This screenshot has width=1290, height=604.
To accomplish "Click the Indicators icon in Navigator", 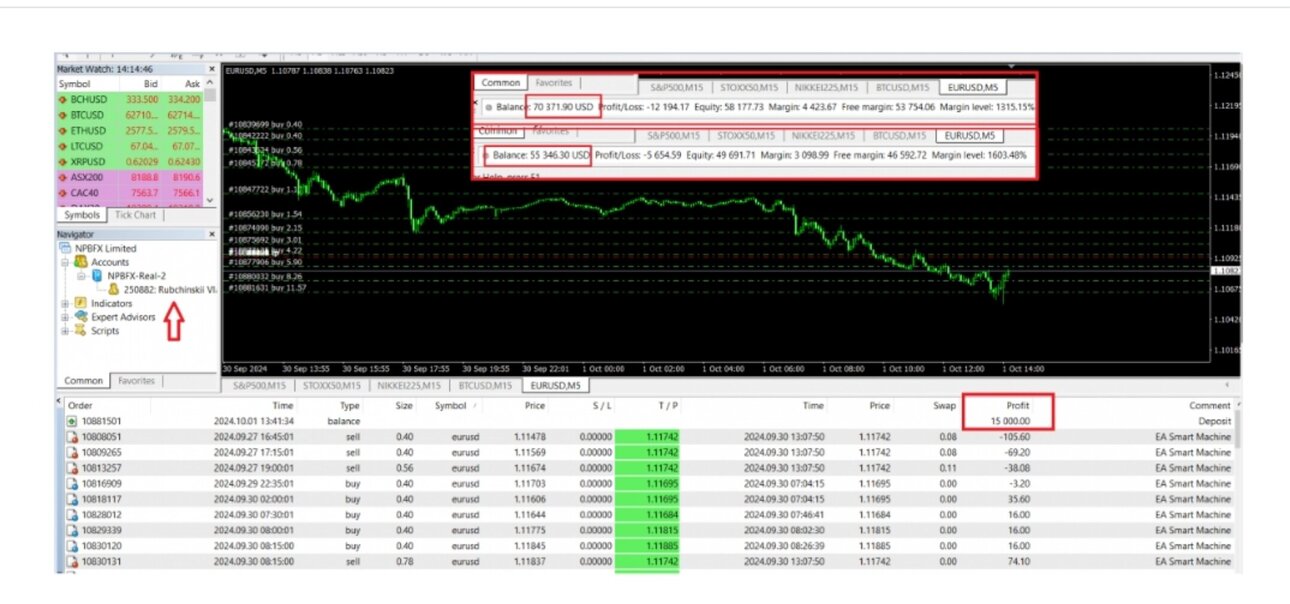I will 81,303.
